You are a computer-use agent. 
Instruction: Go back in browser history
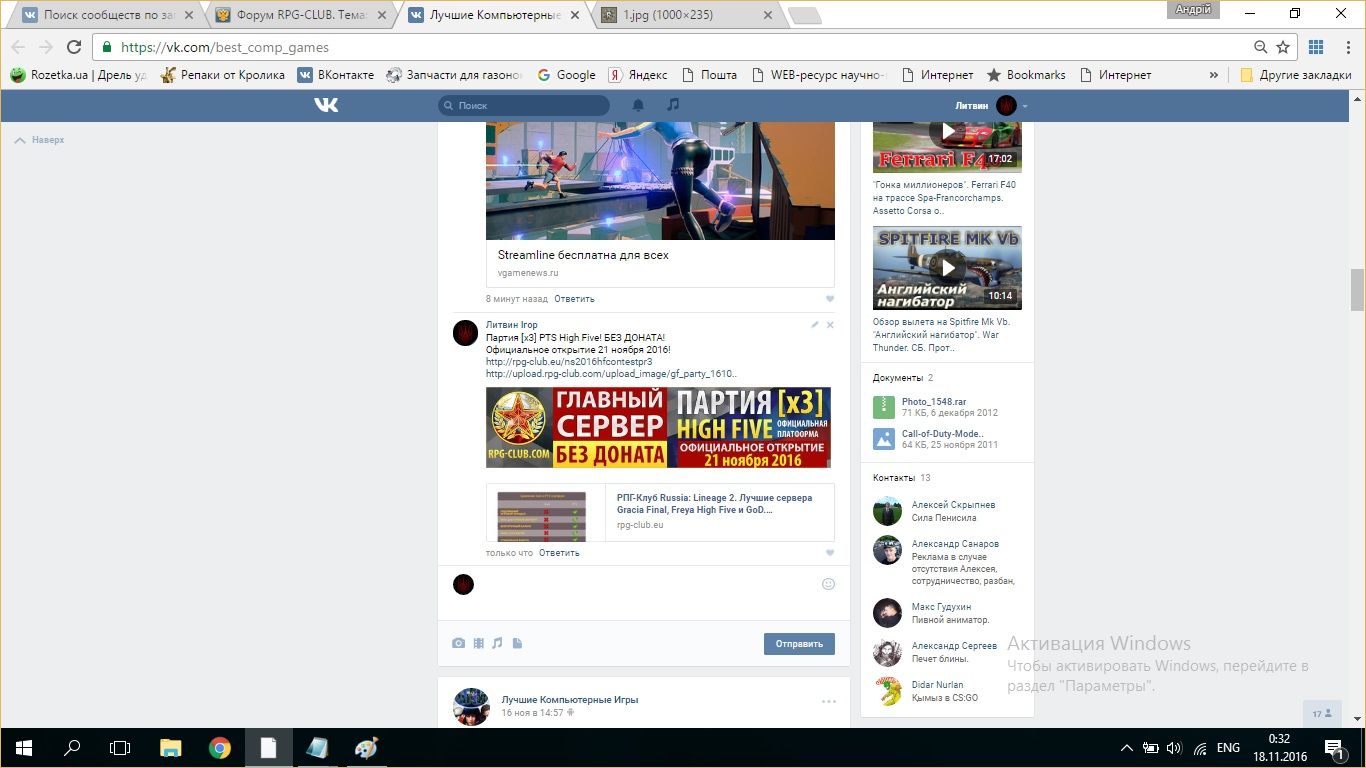[17, 47]
